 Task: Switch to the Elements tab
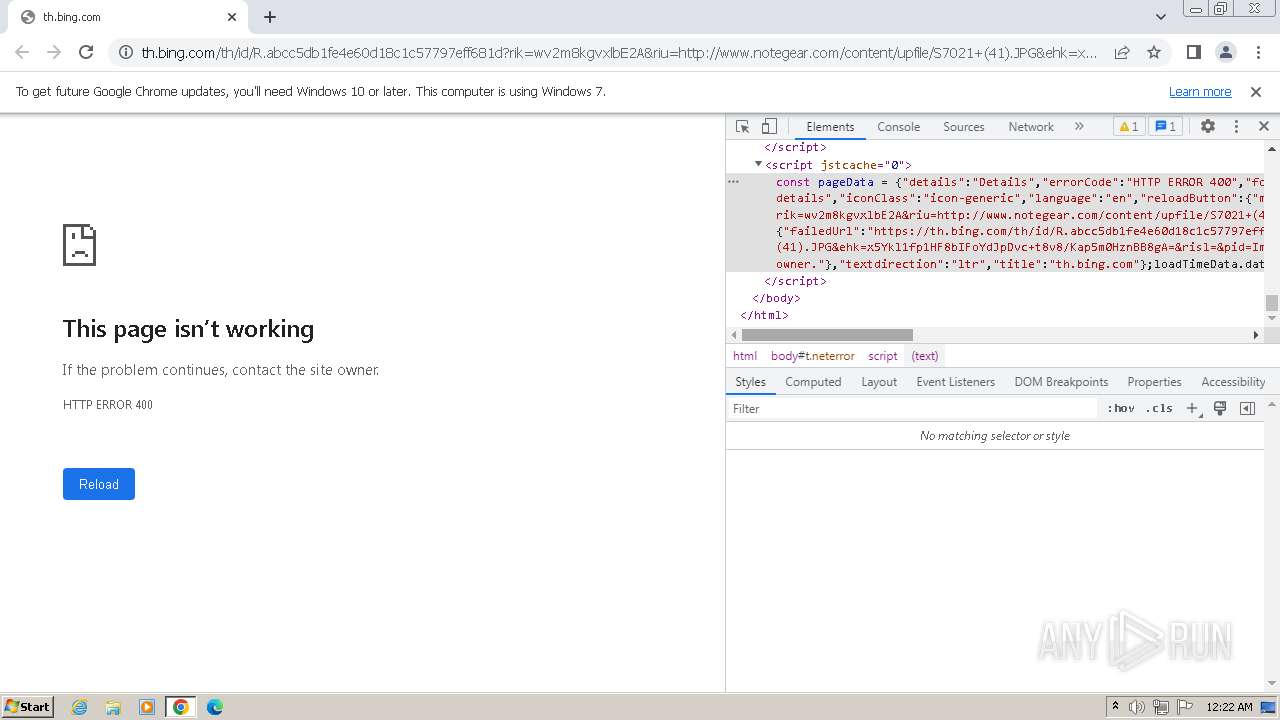point(830,127)
